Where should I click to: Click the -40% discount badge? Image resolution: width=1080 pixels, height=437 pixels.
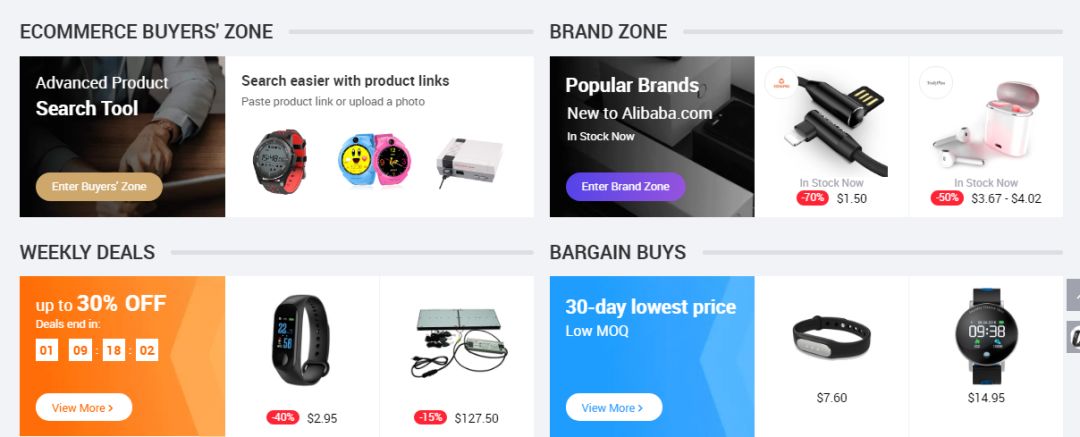(x=282, y=418)
